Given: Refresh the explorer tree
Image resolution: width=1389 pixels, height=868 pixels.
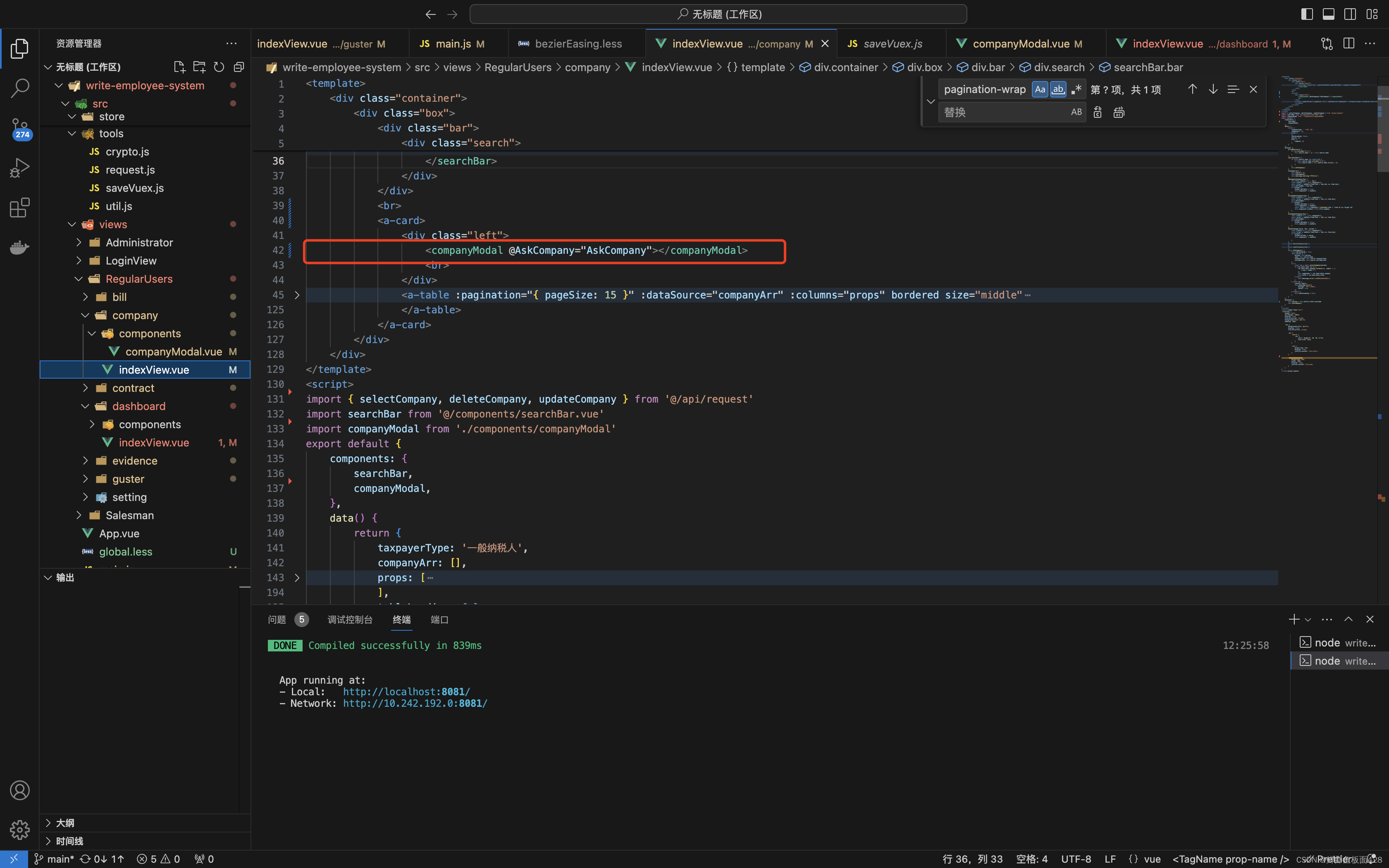Looking at the screenshot, I should click(x=219, y=67).
